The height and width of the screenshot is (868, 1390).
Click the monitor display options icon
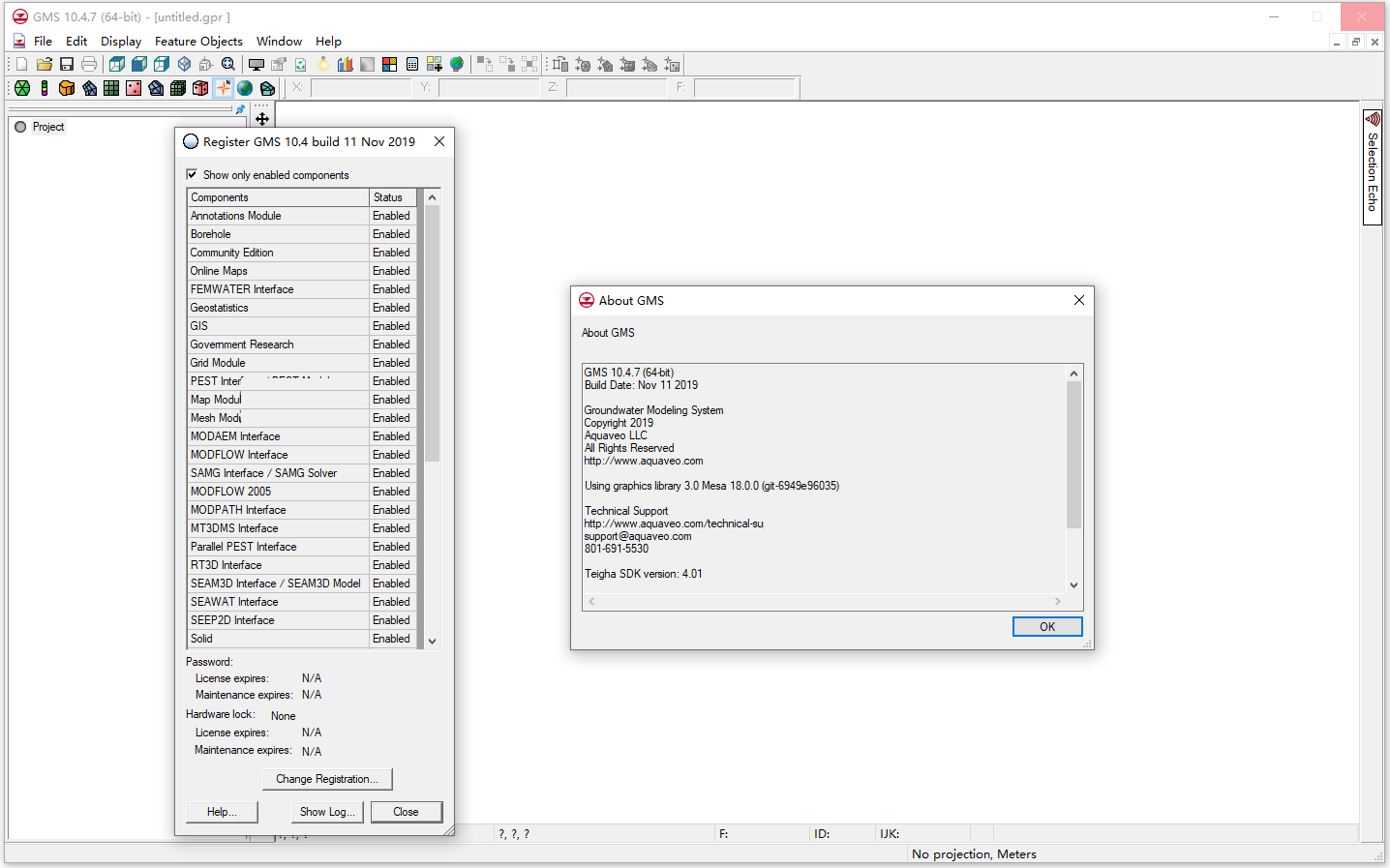(257, 64)
